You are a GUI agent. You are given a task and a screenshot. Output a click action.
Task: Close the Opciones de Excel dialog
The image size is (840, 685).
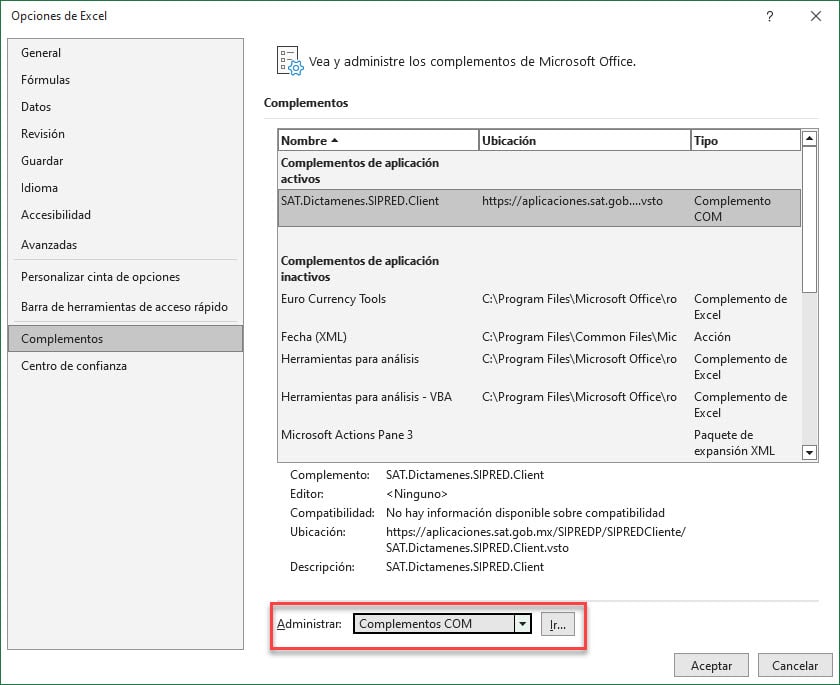[x=816, y=16]
